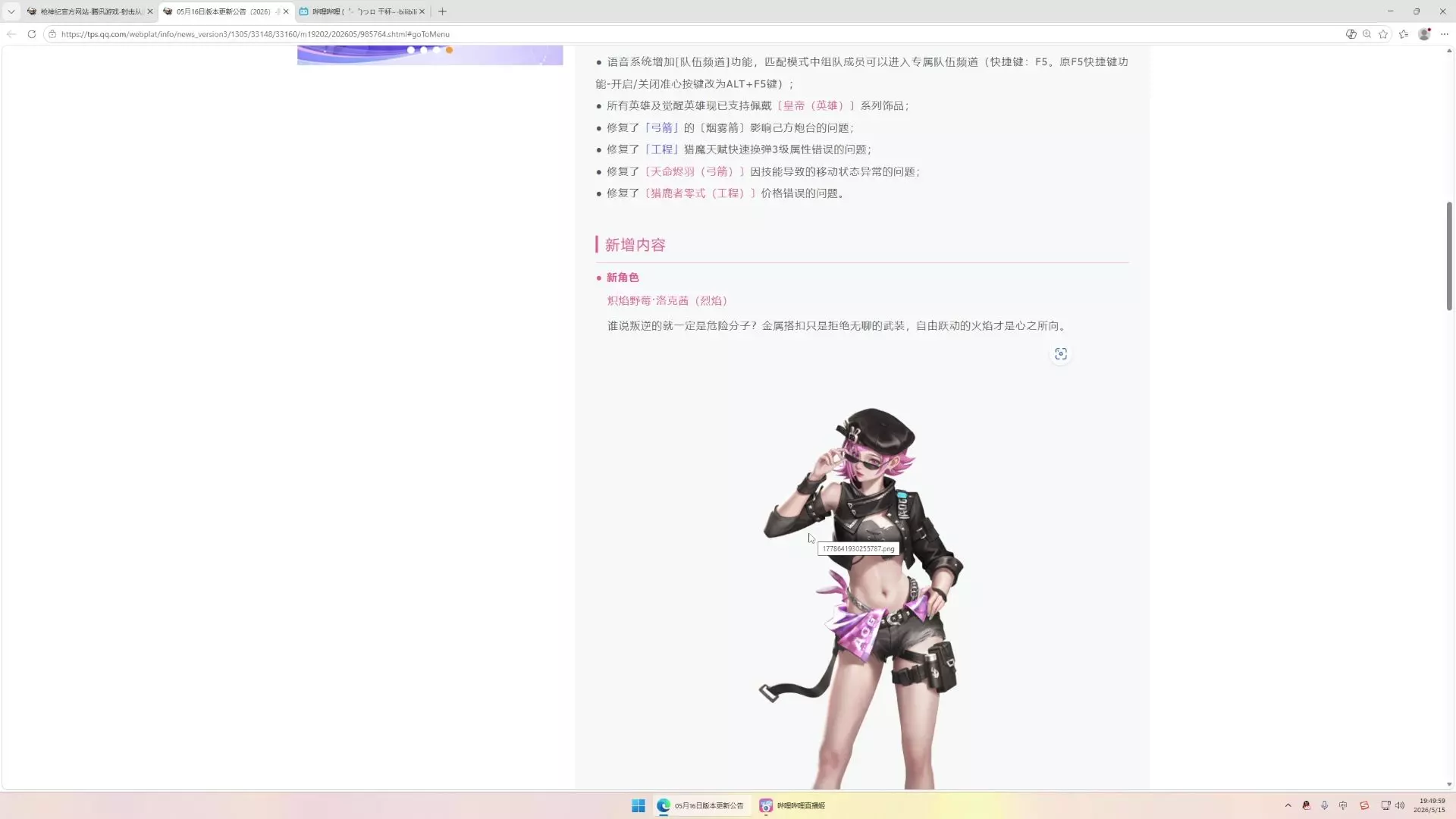Minimize the browser window
The width and height of the screenshot is (1456, 819).
(x=1390, y=11)
